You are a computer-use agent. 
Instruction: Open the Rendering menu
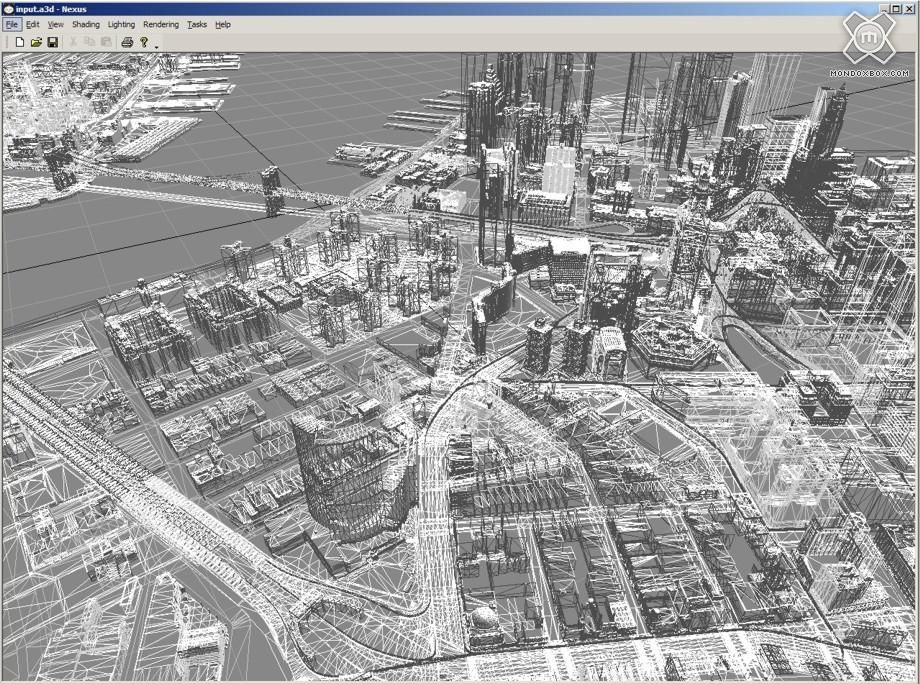point(161,24)
